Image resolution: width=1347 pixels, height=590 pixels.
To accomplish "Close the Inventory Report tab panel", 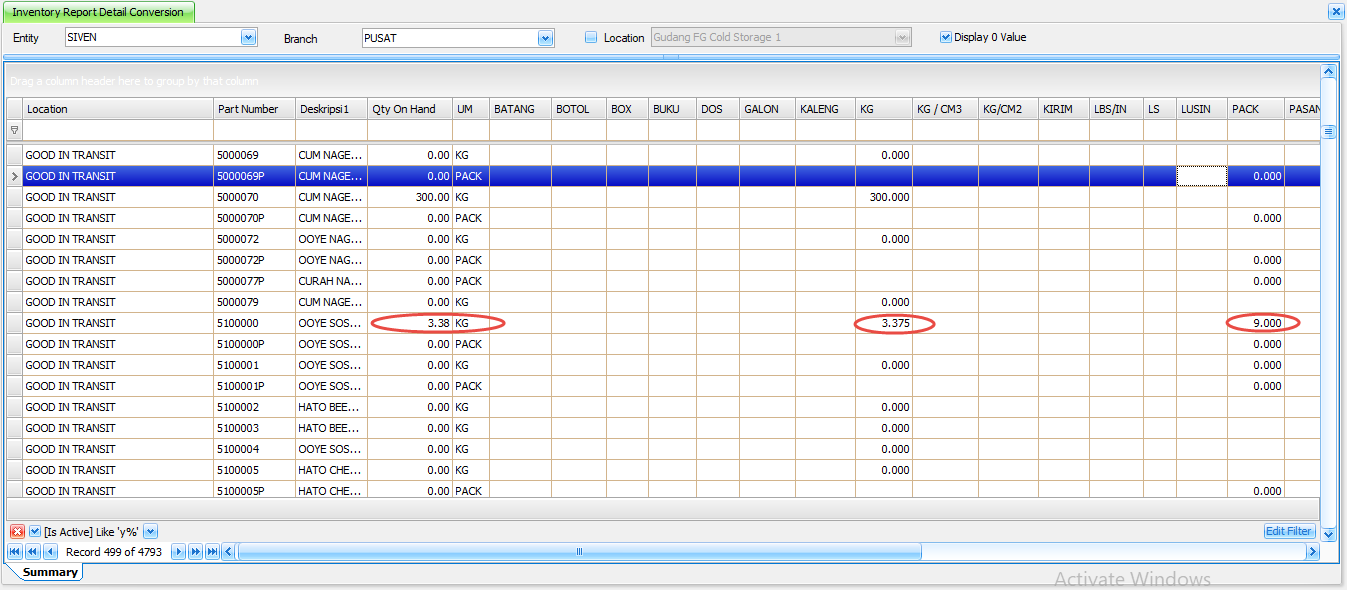I will pyautogui.click(x=1335, y=12).
